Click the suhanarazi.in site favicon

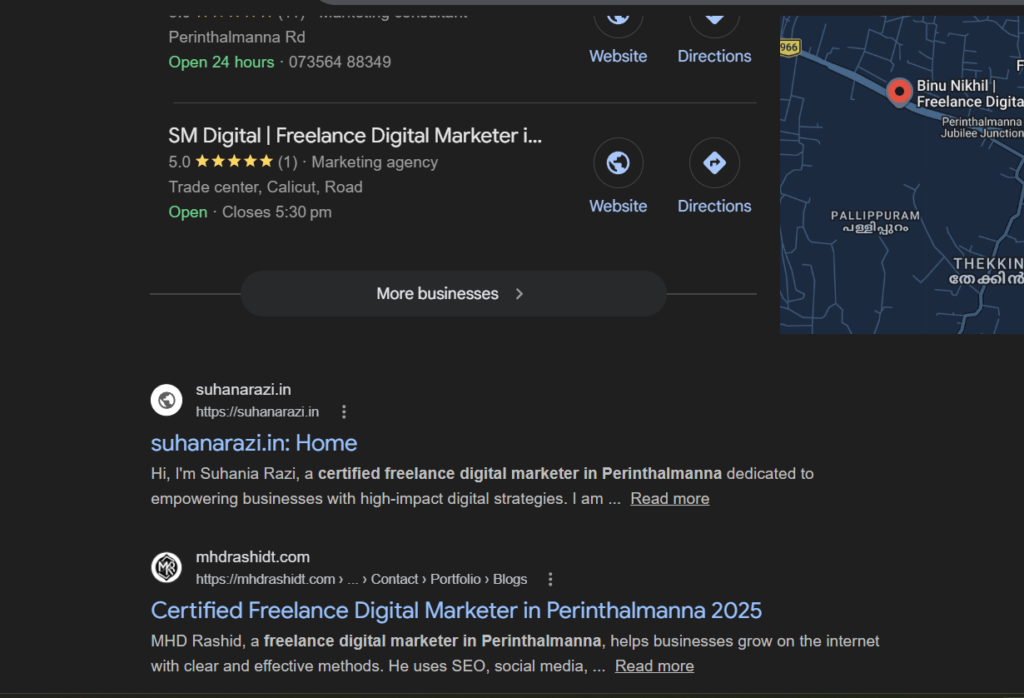point(166,400)
